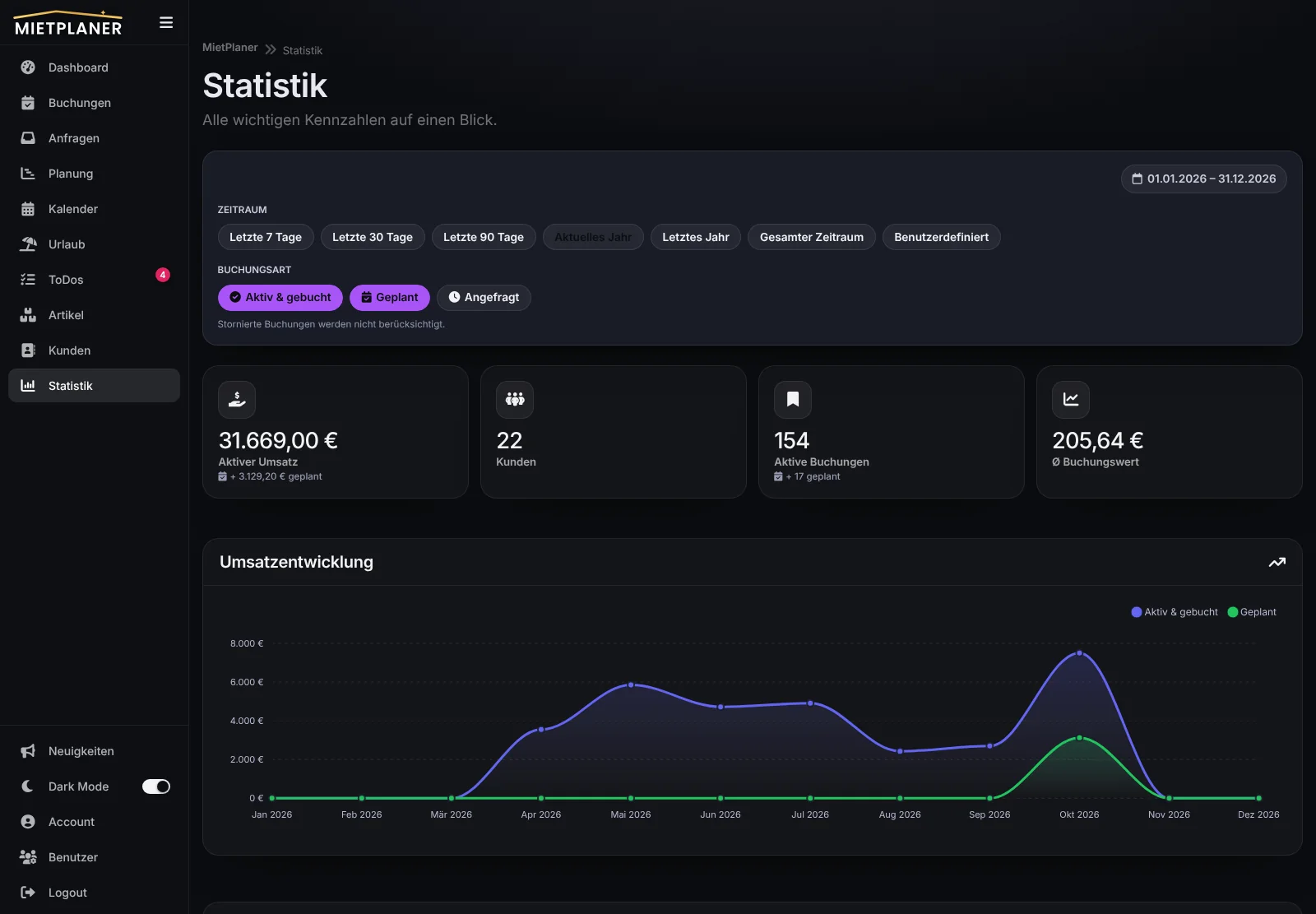
Task: Open the Statistik sidebar menu item
Action: point(94,386)
